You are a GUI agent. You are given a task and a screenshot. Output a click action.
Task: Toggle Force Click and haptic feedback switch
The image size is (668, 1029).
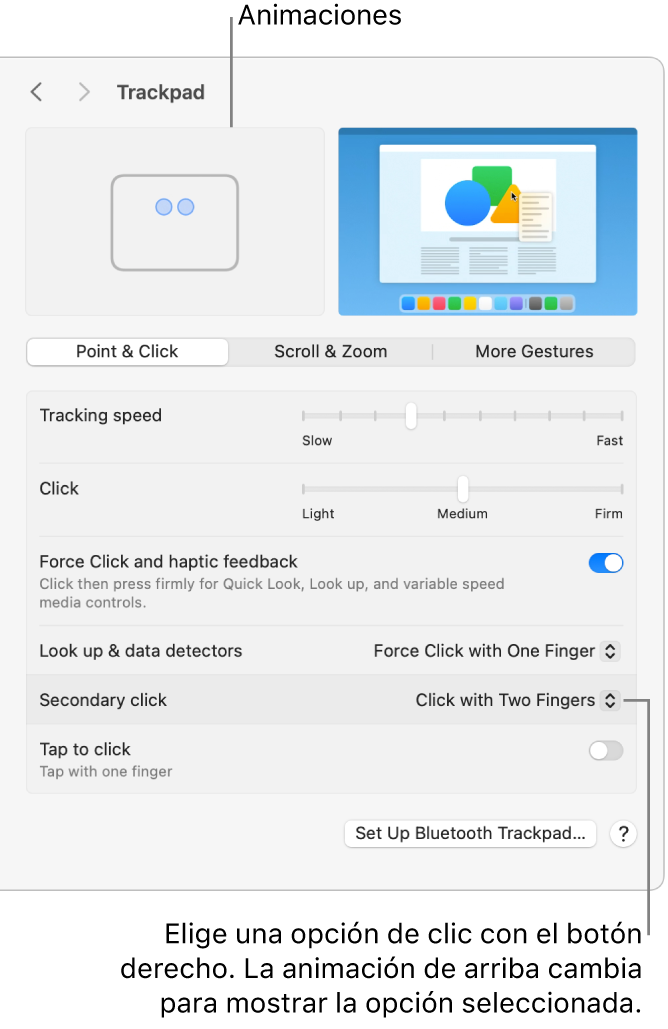[x=606, y=563]
